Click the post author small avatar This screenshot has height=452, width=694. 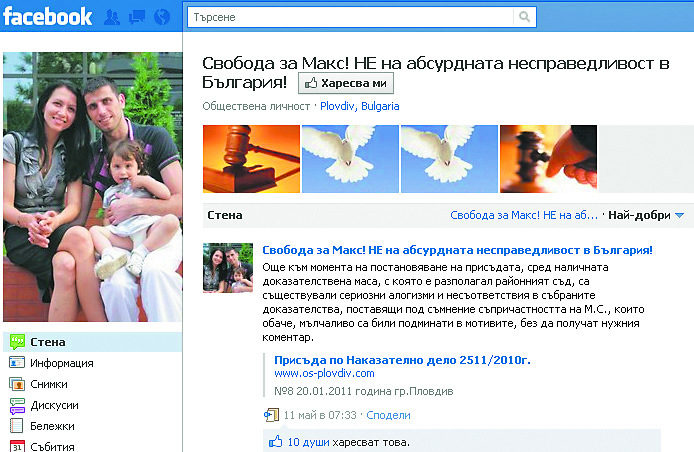pos(228,268)
